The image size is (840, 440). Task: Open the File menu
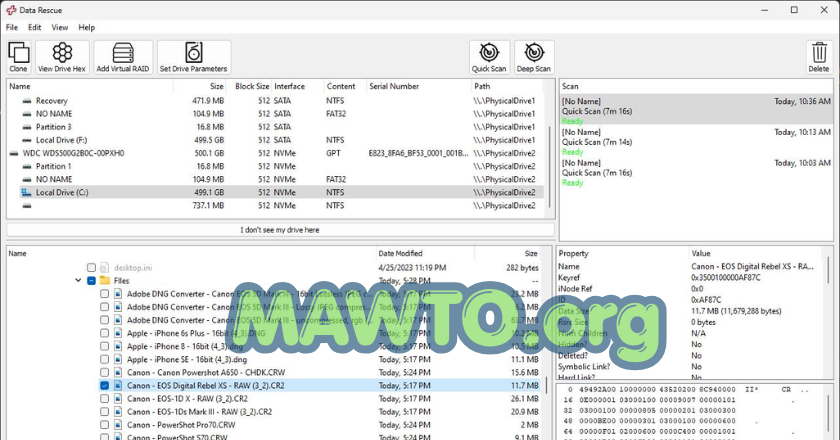coord(12,27)
